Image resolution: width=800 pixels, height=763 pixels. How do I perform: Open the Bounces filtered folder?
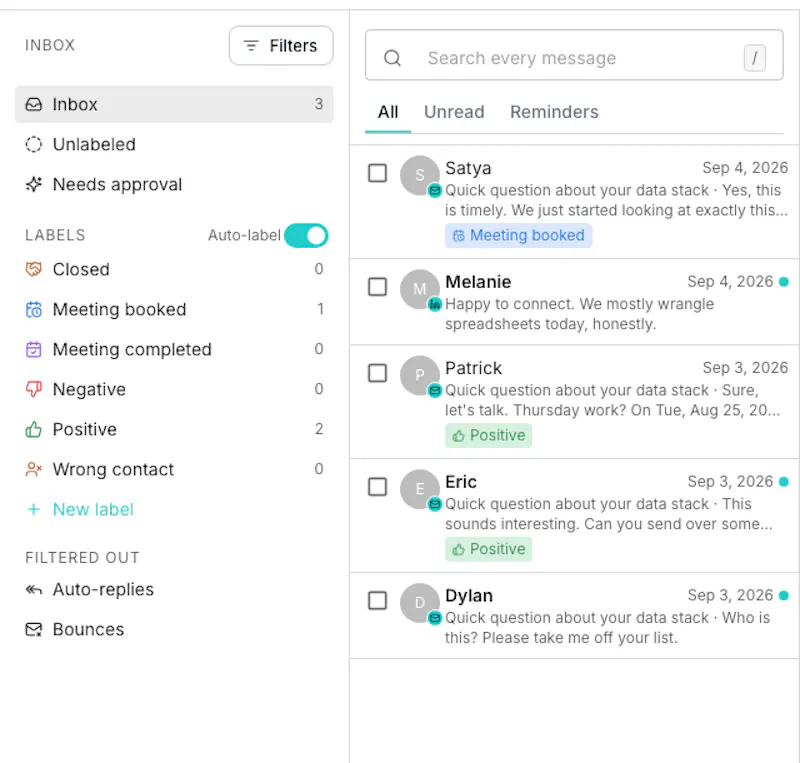click(174, 629)
